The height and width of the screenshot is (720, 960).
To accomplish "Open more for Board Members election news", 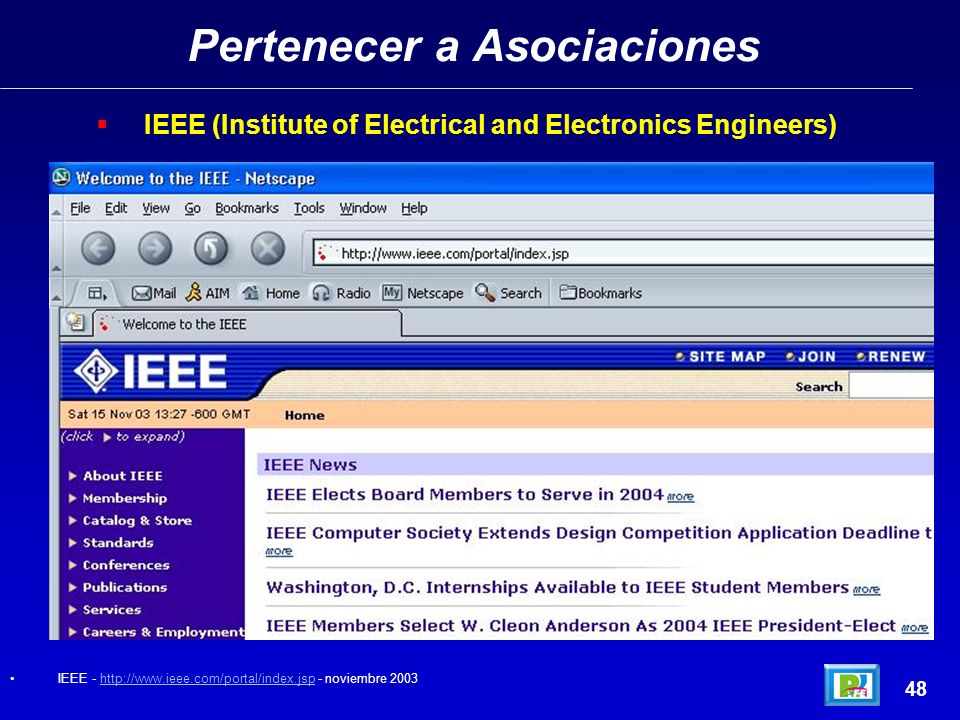I will coord(680,497).
